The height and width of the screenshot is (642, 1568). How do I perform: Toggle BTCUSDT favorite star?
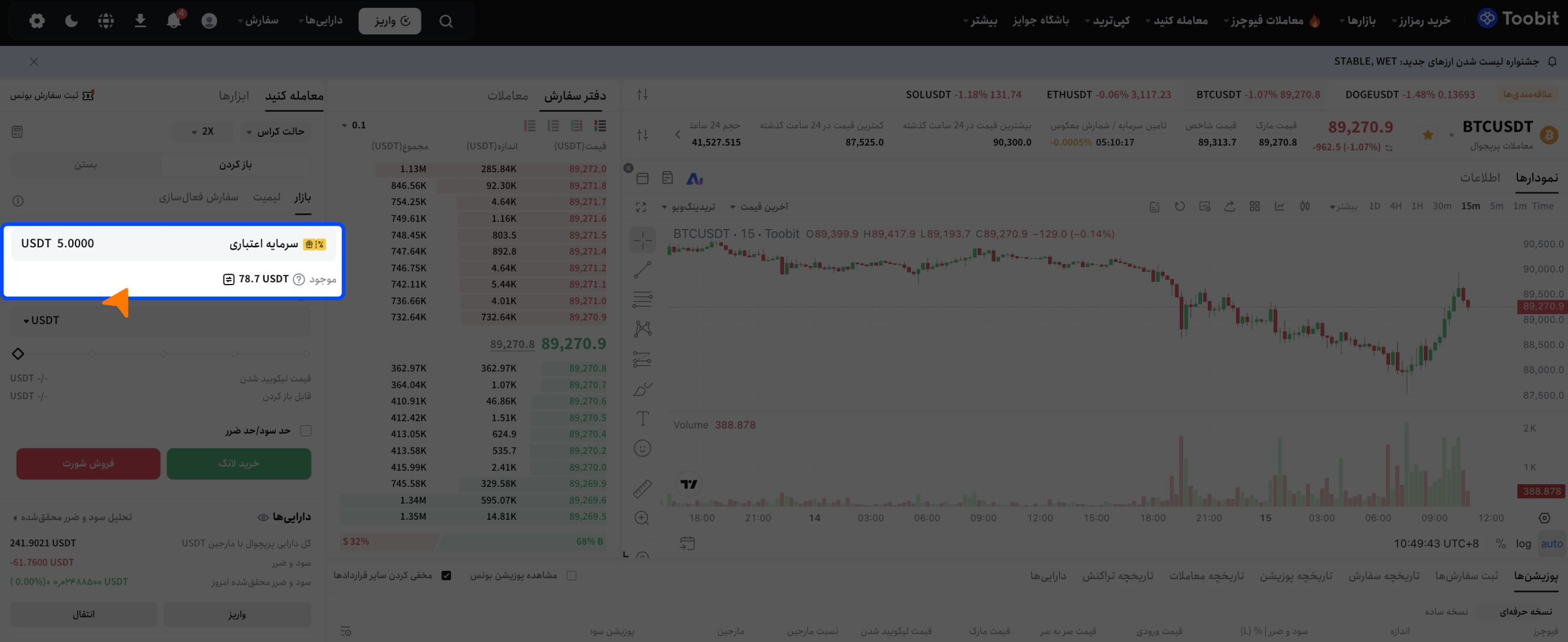click(1427, 135)
